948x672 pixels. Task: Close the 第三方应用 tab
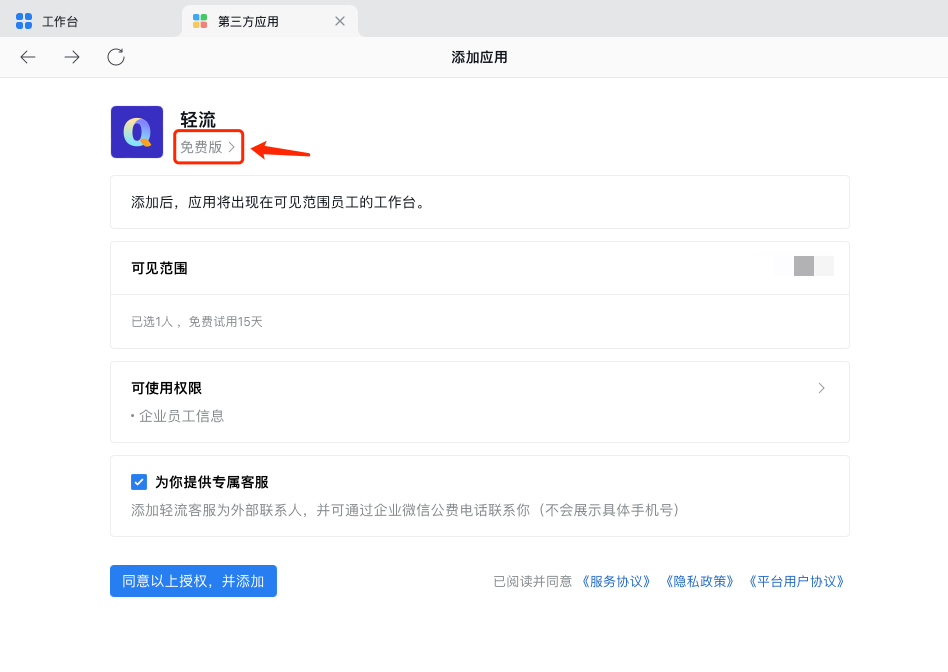(340, 21)
